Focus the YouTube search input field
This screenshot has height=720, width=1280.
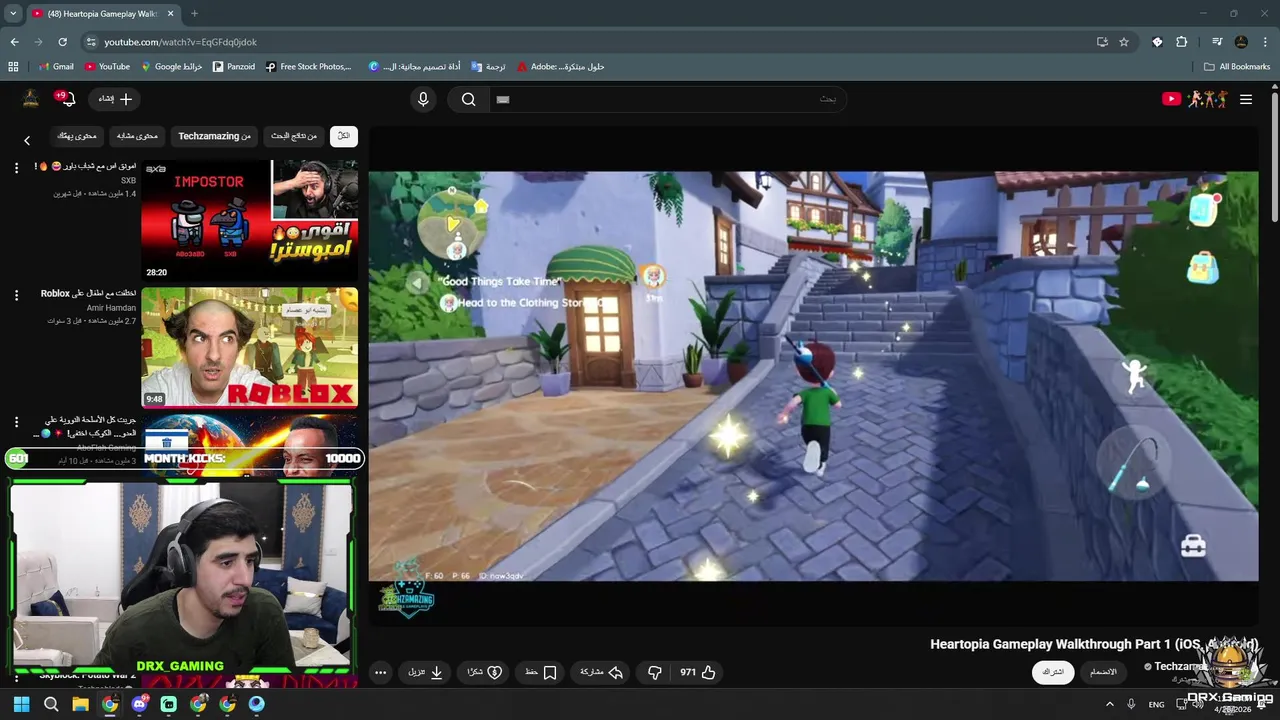point(667,99)
